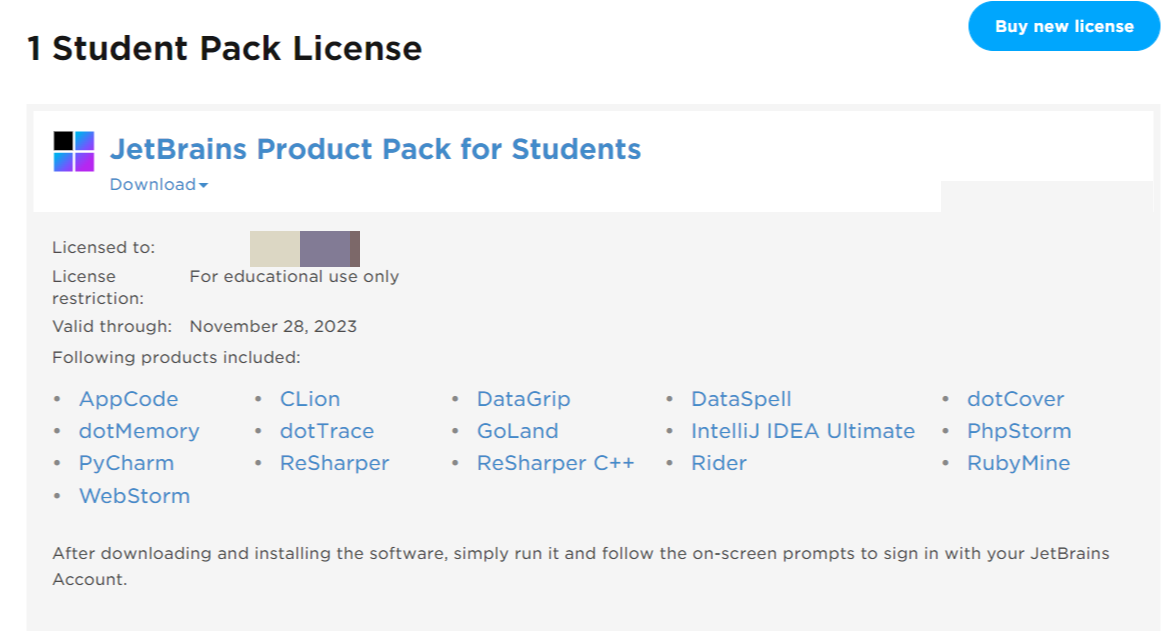Image resolution: width=1171 pixels, height=631 pixels.
Task: Click the Licensed to label
Action: click(x=104, y=247)
